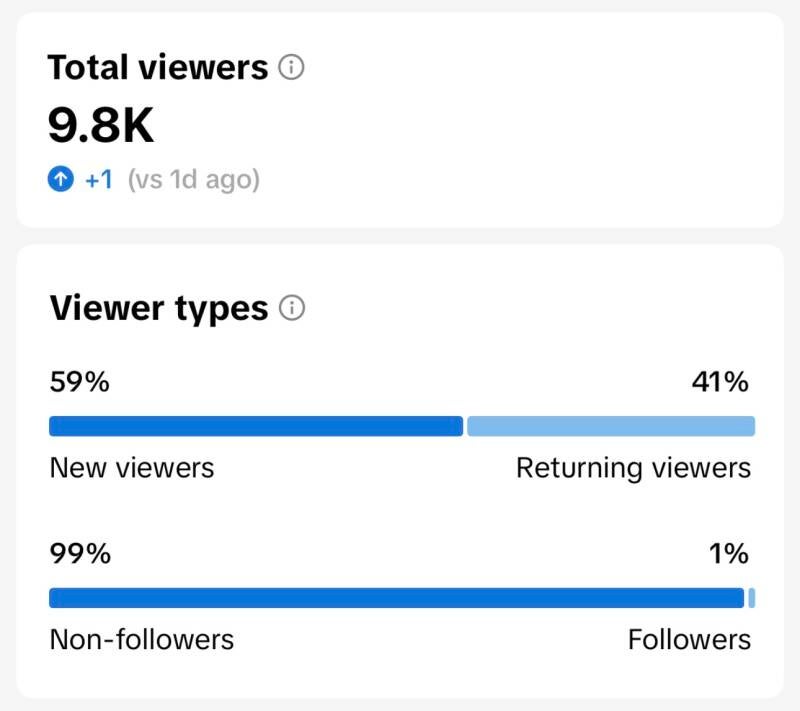Click the Viewer types heading
Viewport: 800px width, 711px height.
(158, 308)
